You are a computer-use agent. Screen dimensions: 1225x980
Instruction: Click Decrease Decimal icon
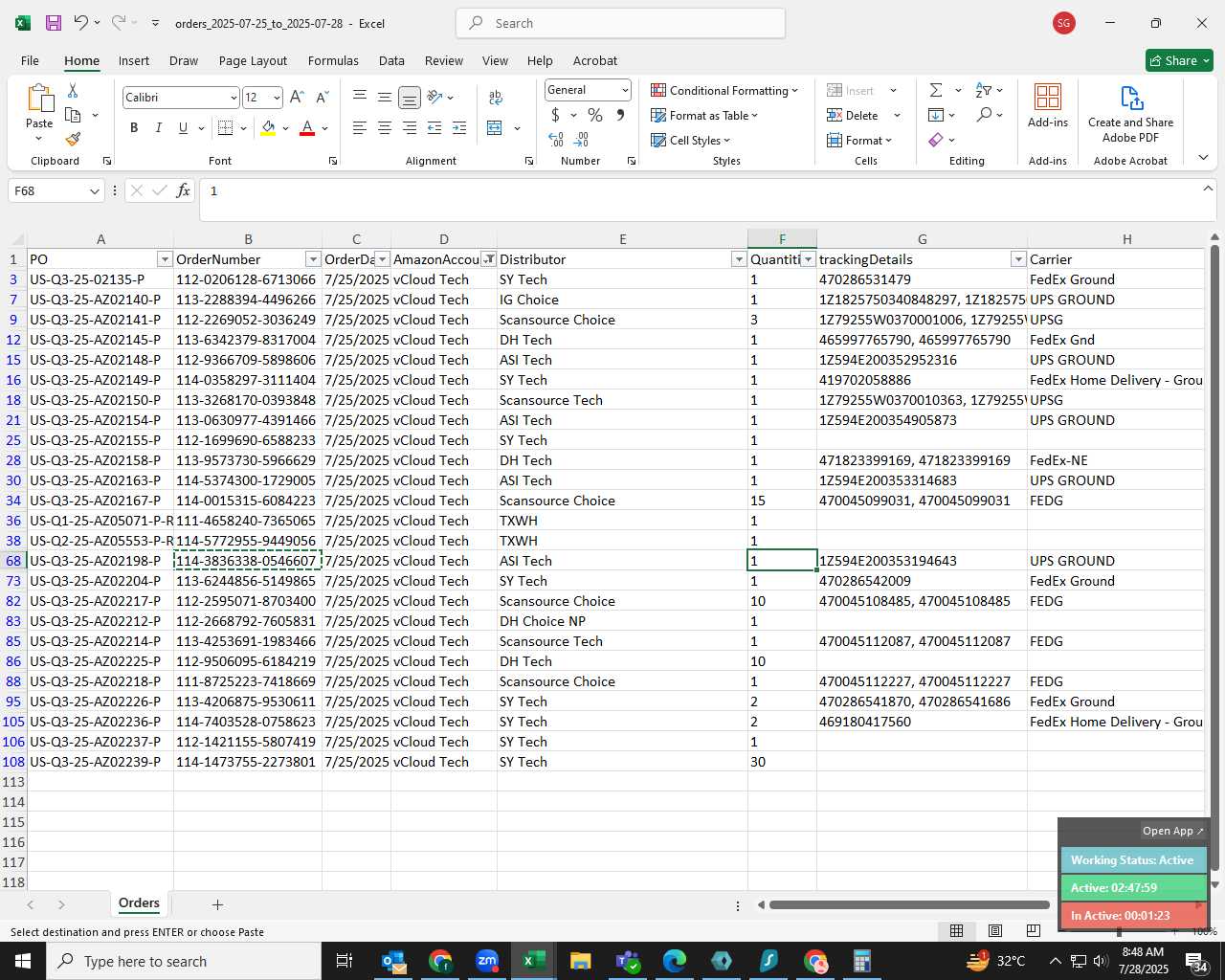pos(581,140)
